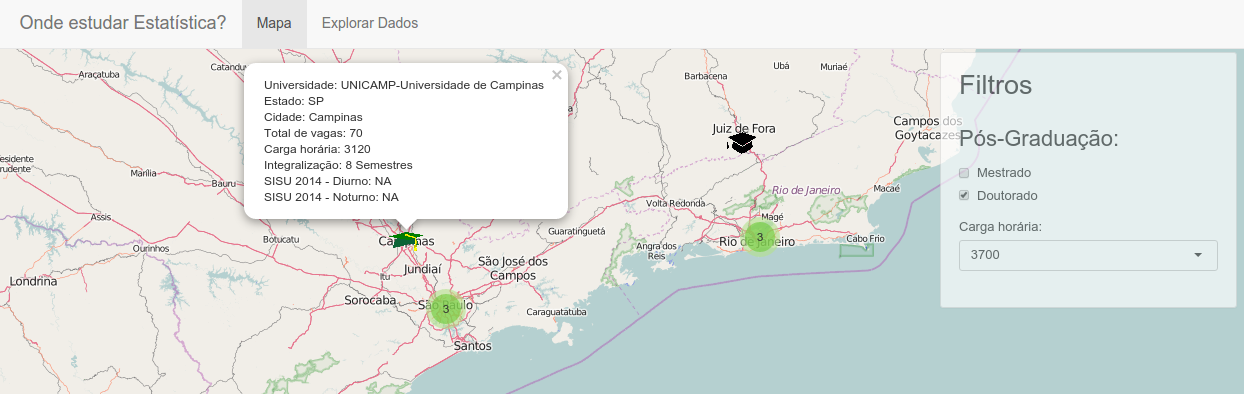Enable the Mestrado checkbox

click(965, 173)
